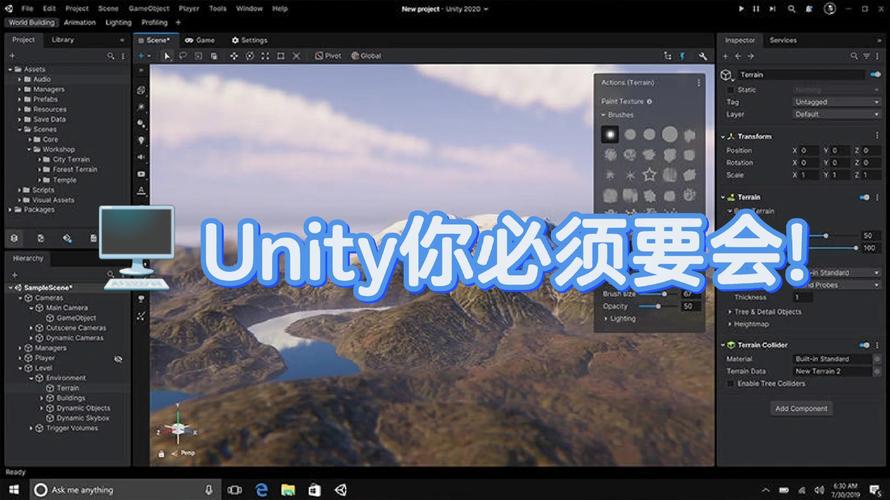Open Microsoft Store in taskbar
Screen dimensions: 890x500
tap(314, 489)
